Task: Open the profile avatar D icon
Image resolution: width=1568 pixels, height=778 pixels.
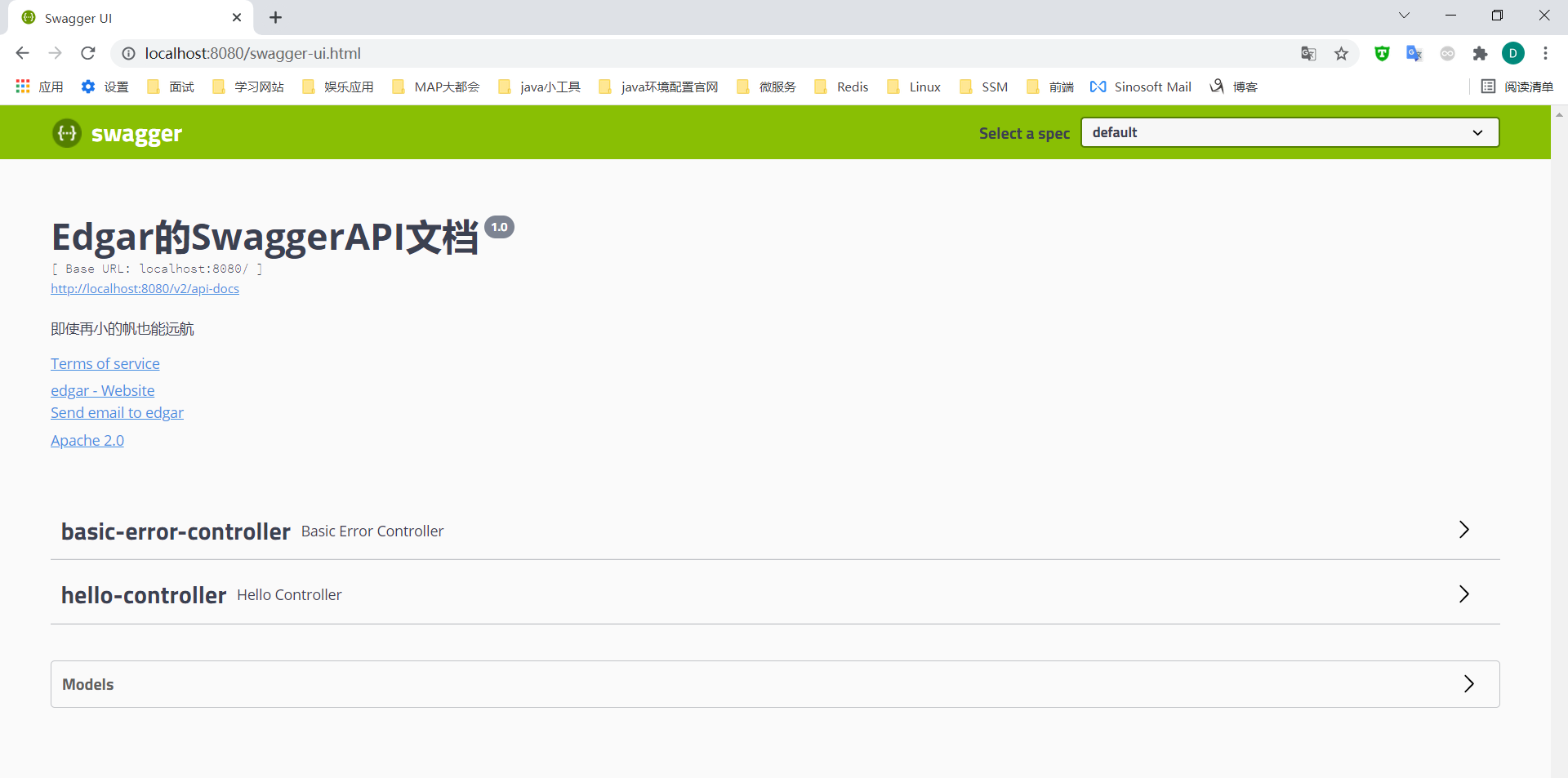Action: 1512,54
